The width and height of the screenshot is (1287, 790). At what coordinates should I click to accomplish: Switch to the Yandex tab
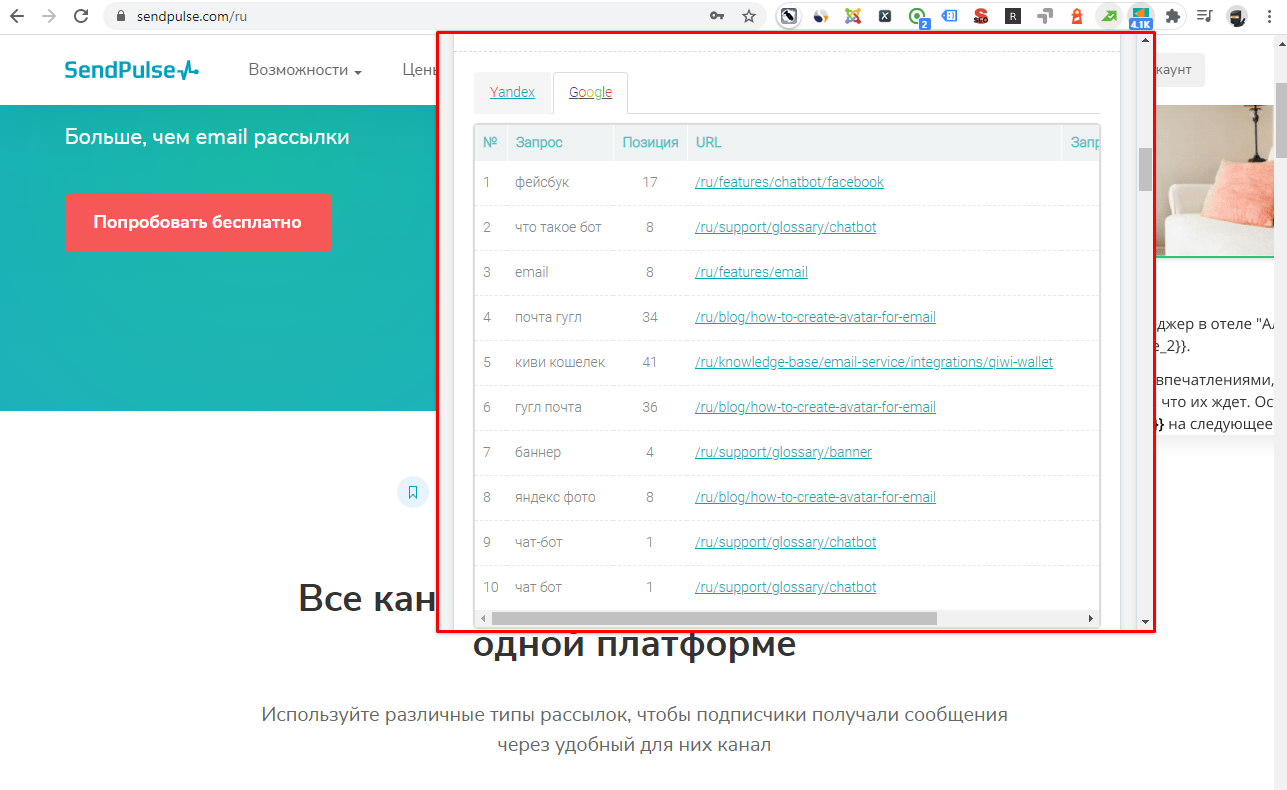(x=512, y=92)
